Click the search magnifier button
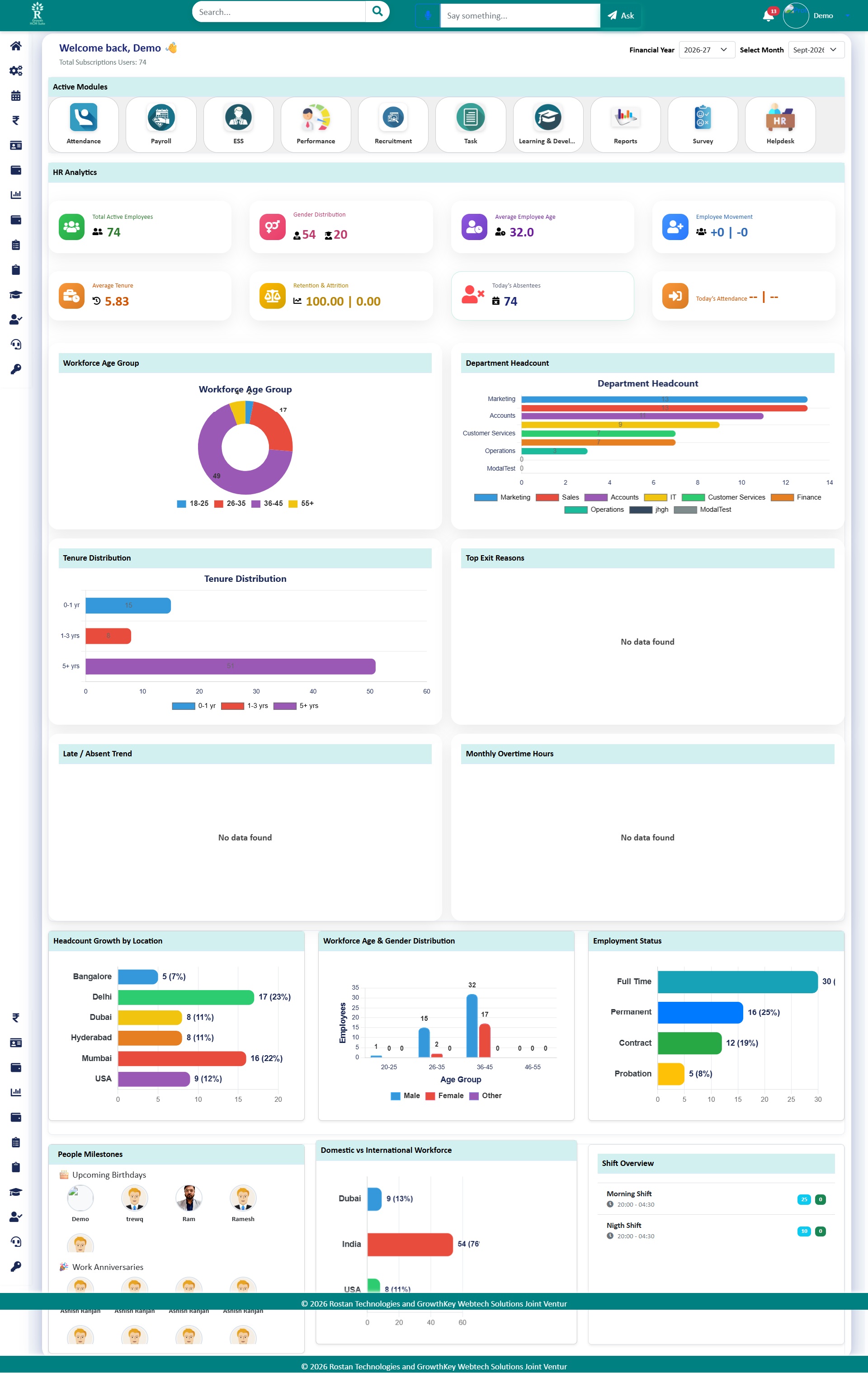This screenshot has width=868, height=1373. [x=377, y=11]
